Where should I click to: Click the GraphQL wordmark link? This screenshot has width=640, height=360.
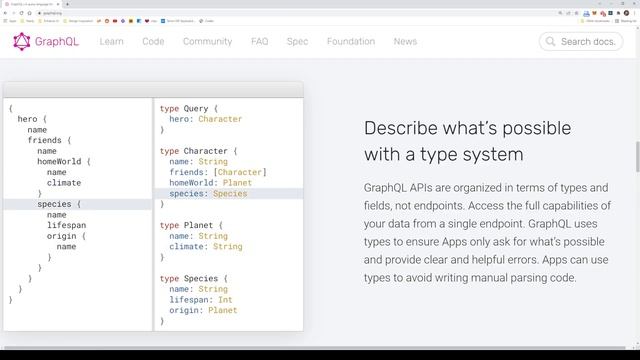click(57, 42)
